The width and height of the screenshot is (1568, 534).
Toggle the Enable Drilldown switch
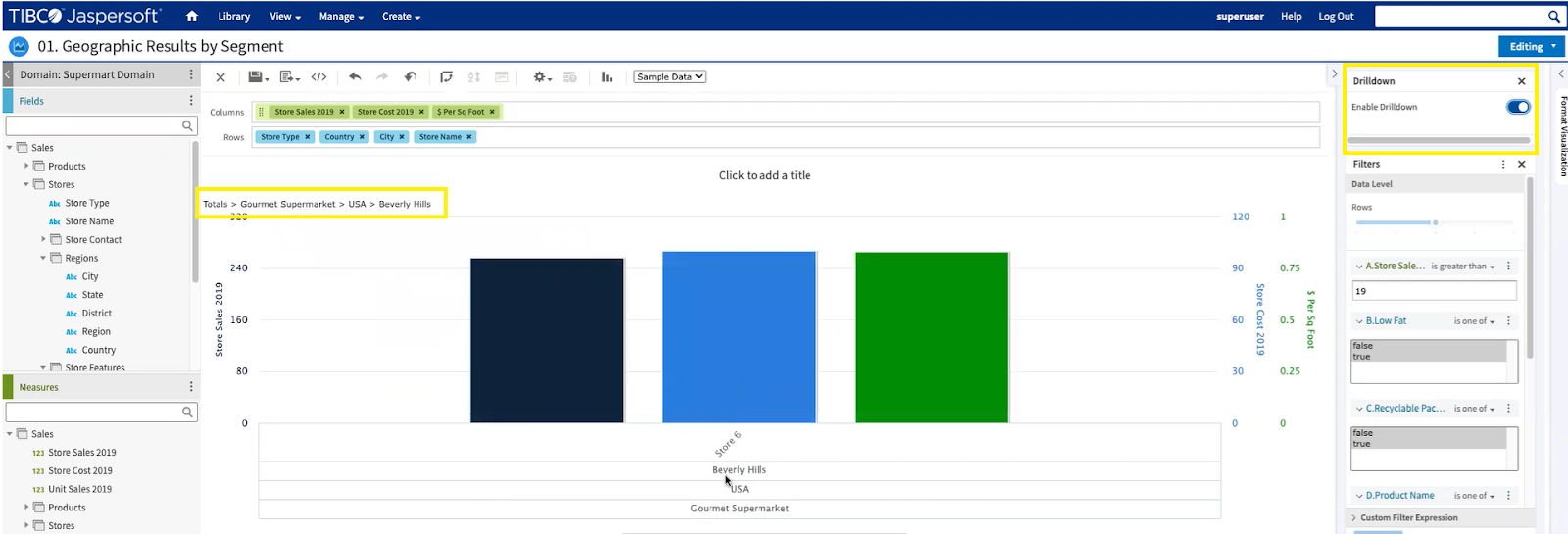pos(1518,107)
